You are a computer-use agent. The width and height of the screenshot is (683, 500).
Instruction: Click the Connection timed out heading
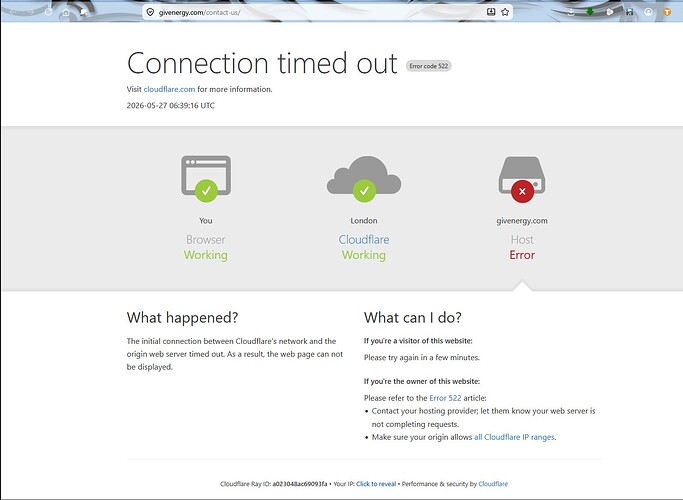pos(262,63)
